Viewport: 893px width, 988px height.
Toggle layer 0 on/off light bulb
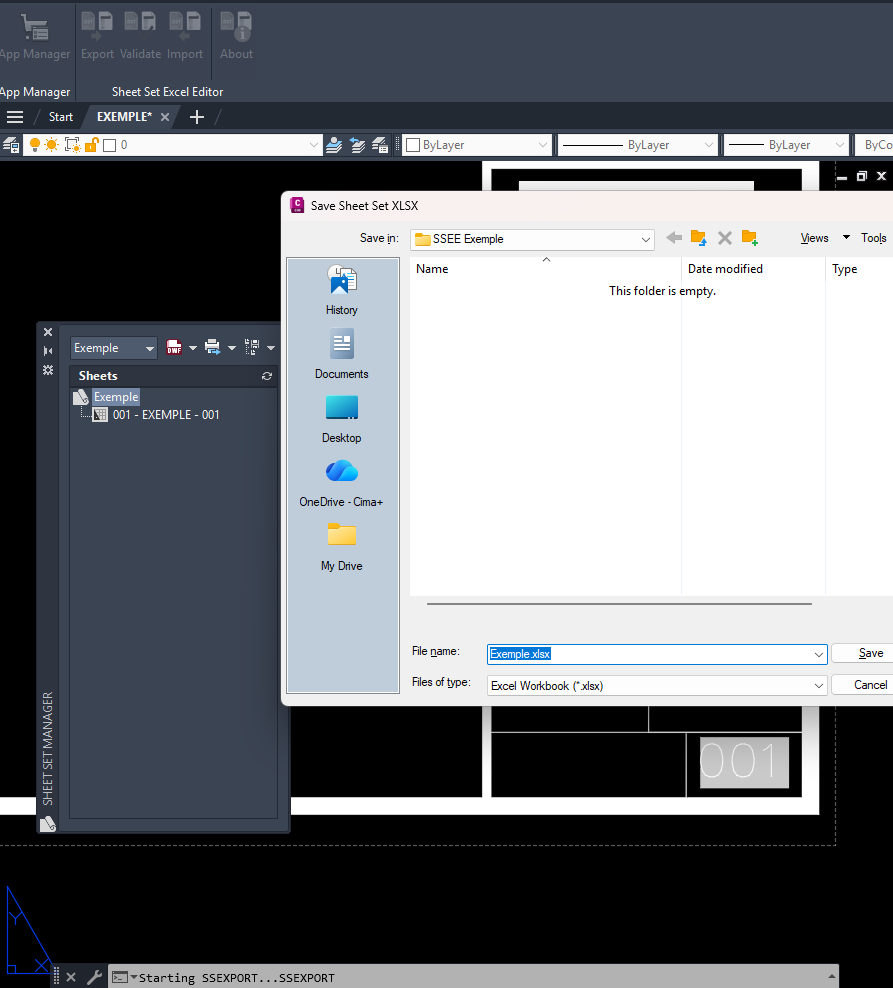pyautogui.click(x=35, y=146)
